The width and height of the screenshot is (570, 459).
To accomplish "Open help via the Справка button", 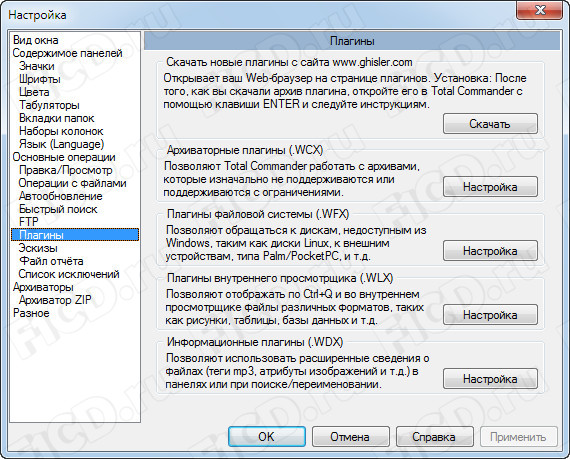I will 434,436.
